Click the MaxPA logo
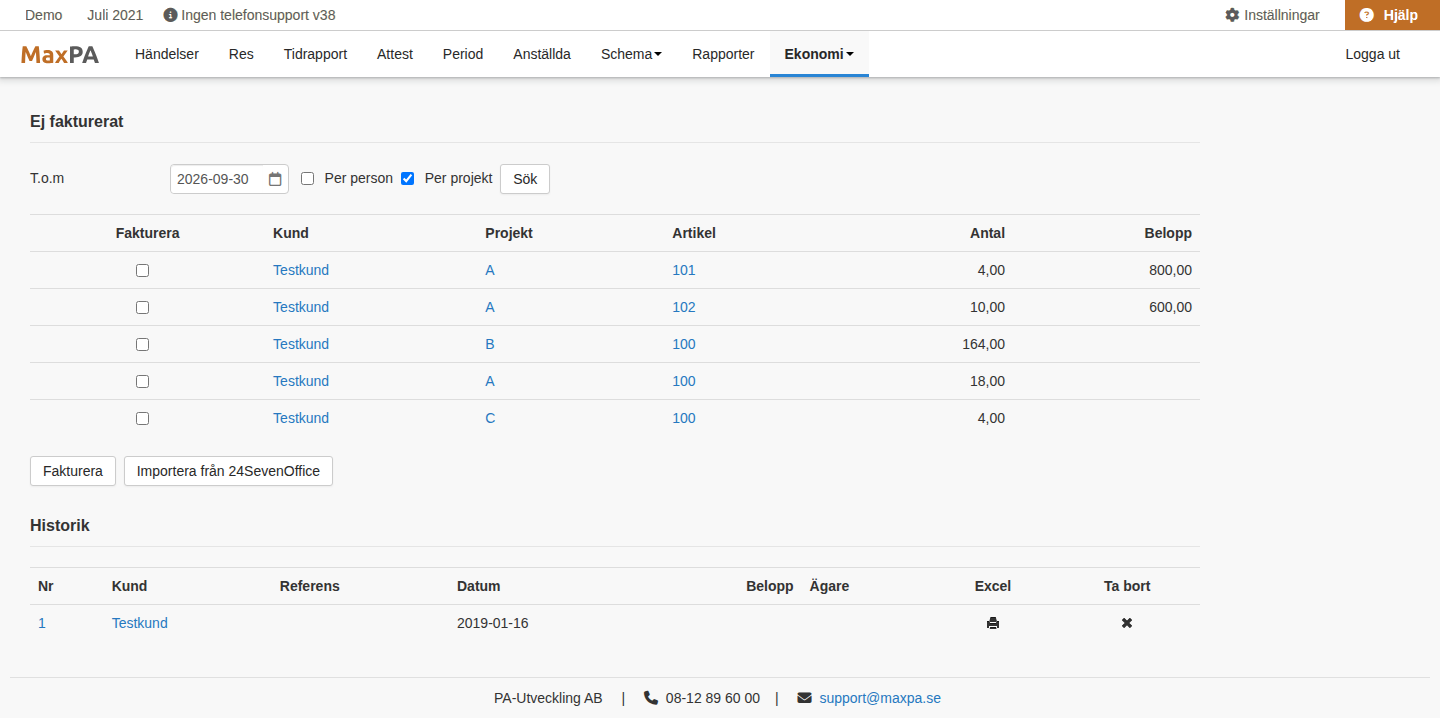Viewport: 1440px width, 718px height. point(60,55)
